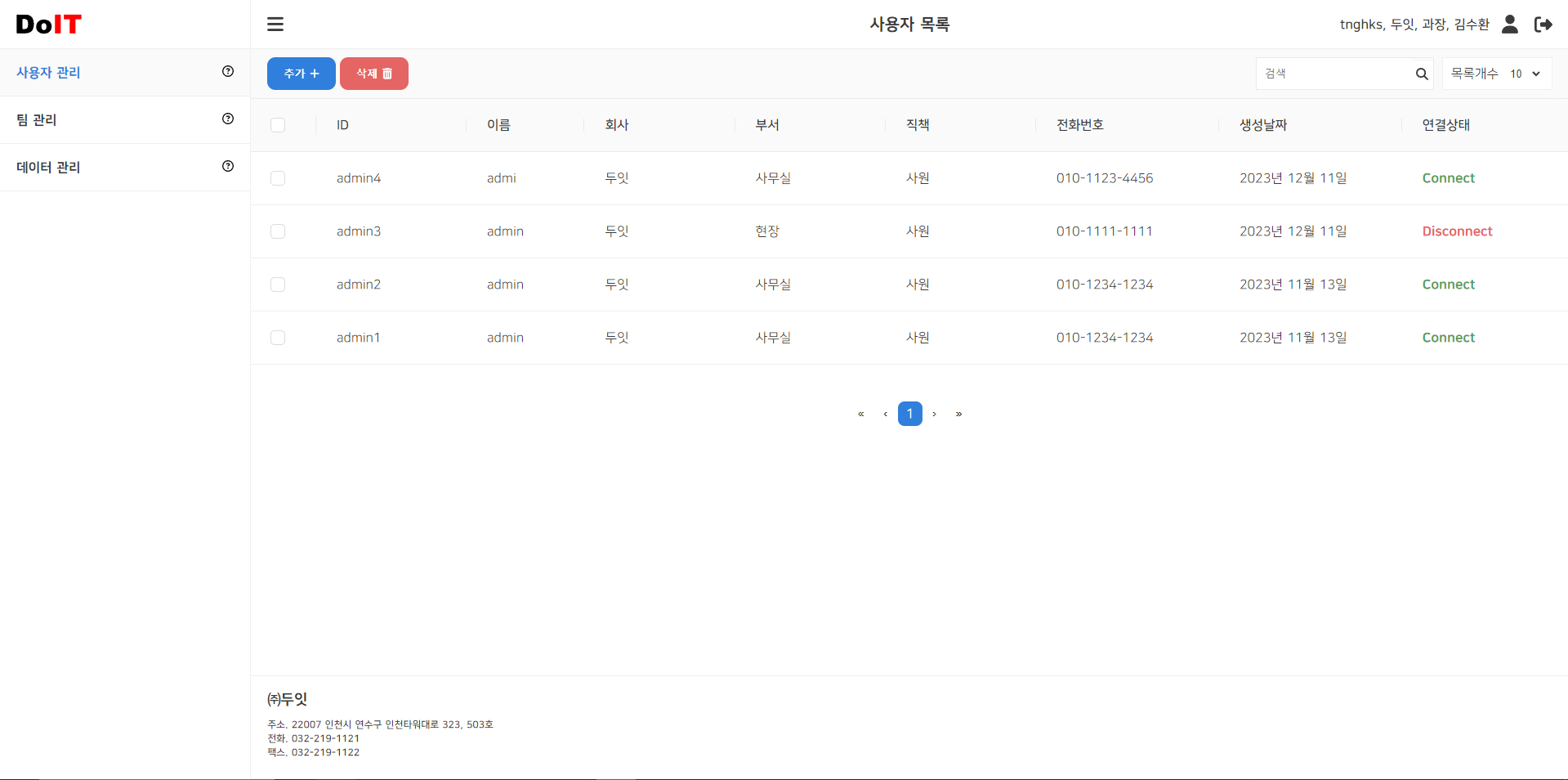Check the box for admin1 row
This screenshot has height=780, width=1568.
point(278,338)
